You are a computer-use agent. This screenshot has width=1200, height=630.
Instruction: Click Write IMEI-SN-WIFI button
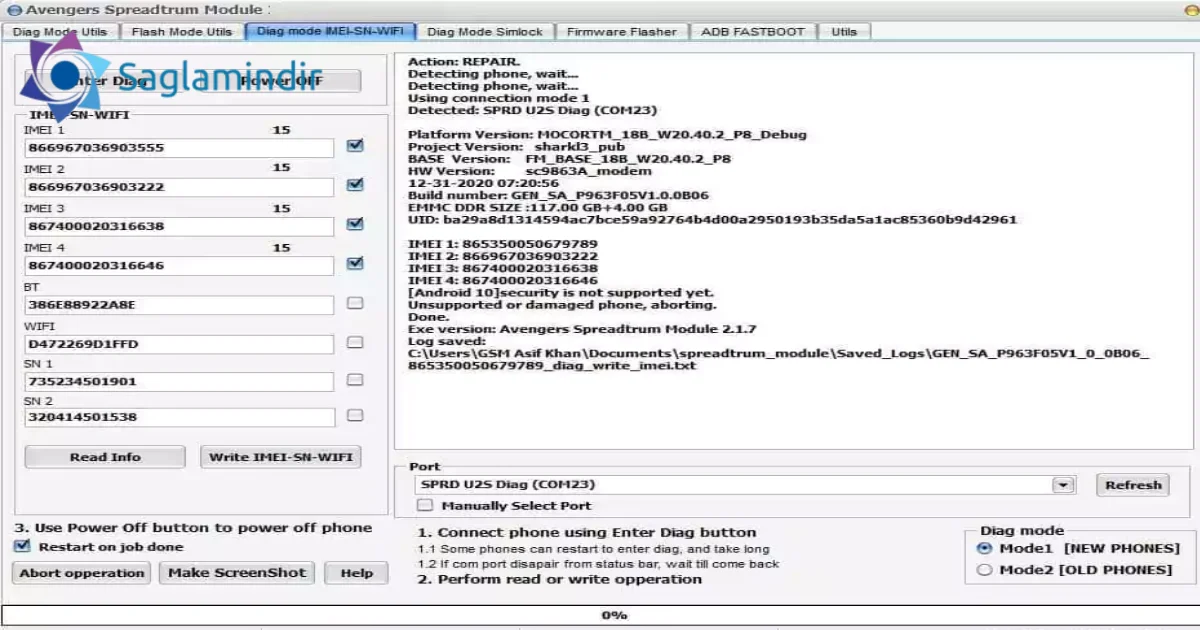(281, 457)
